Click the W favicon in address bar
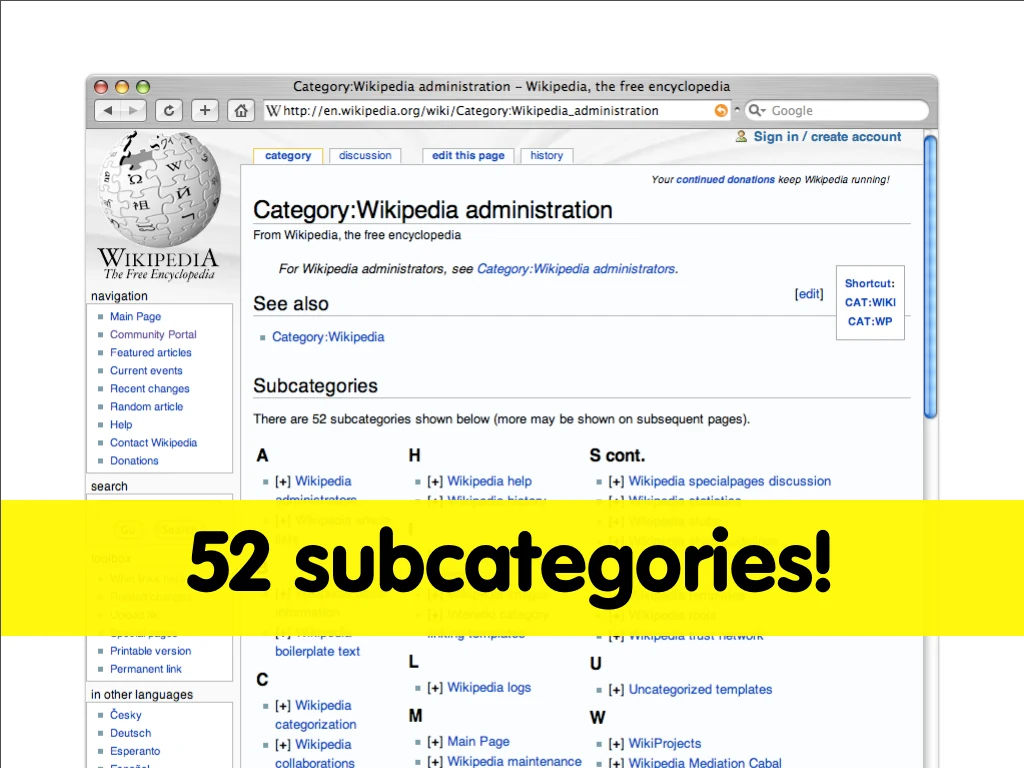Viewport: 1024px width, 768px height. [x=274, y=110]
